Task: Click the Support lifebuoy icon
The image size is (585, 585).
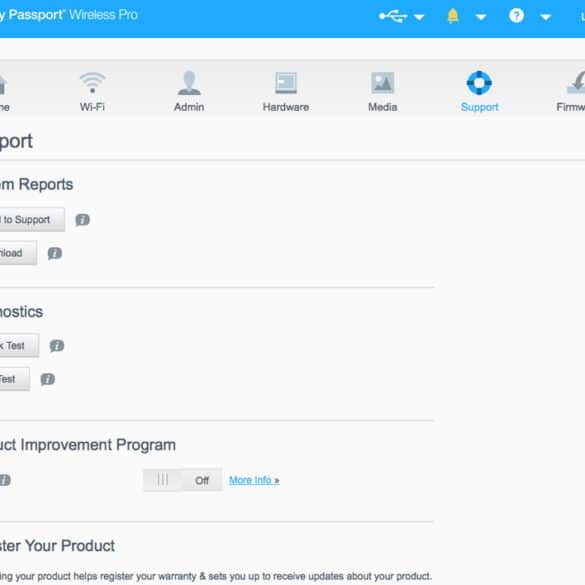Action: (x=479, y=82)
